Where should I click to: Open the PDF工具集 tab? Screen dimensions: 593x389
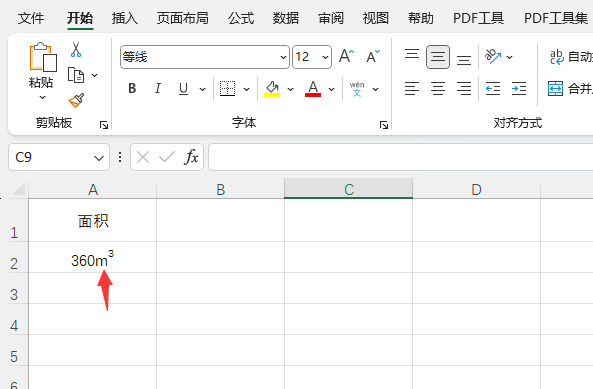pyautogui.click(x=556, y=18)
